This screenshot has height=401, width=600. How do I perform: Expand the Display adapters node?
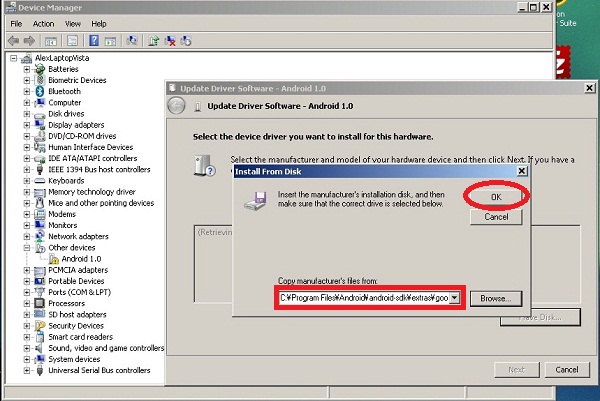pyautogui.click(x=26, y=125)
